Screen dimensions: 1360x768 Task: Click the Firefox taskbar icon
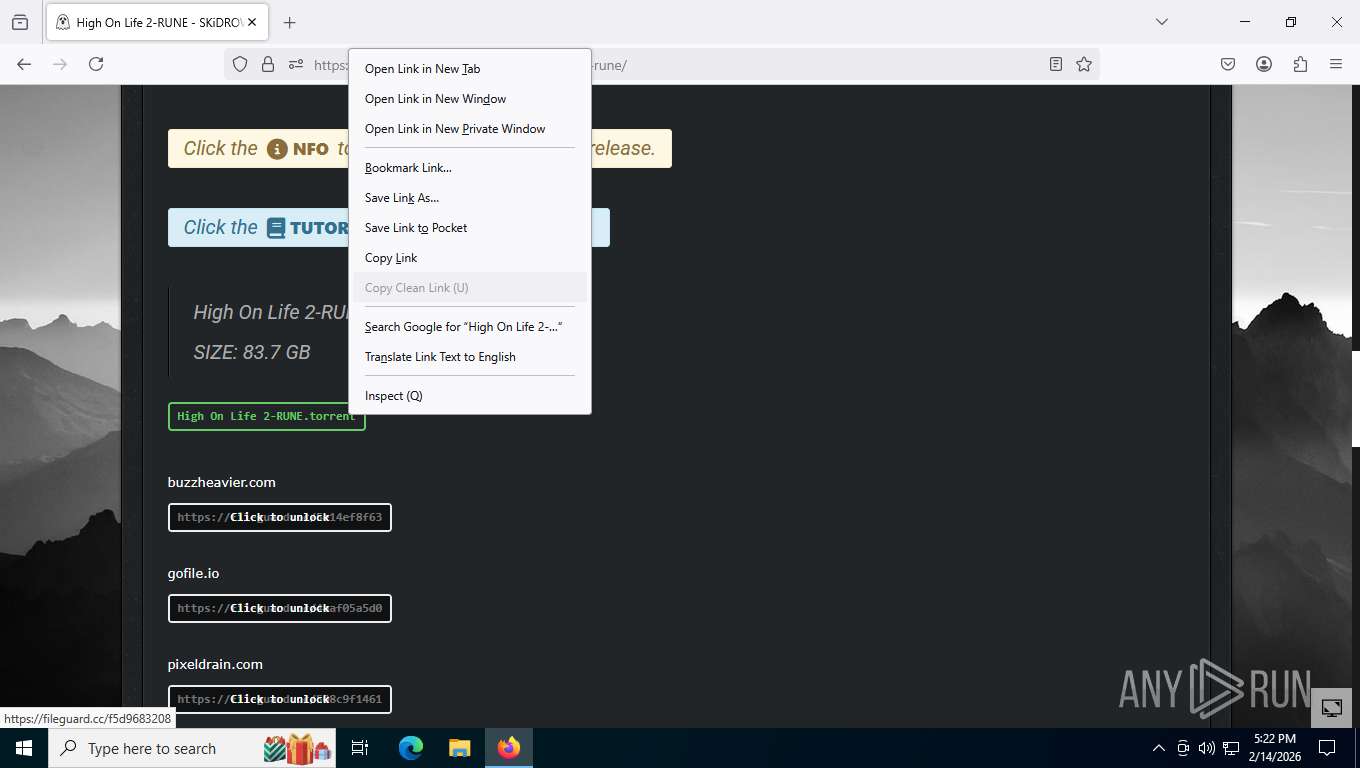click(509, 748)
